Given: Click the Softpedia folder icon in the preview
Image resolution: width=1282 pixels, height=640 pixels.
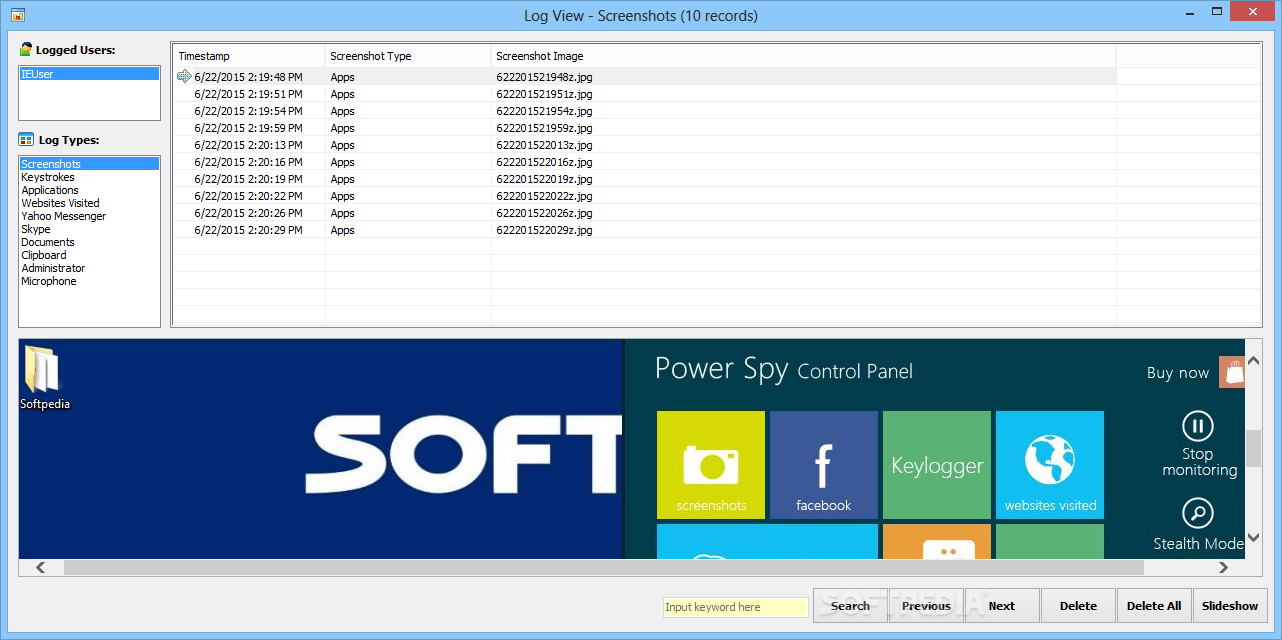Looking at the screenshot, I should [42, 369].
